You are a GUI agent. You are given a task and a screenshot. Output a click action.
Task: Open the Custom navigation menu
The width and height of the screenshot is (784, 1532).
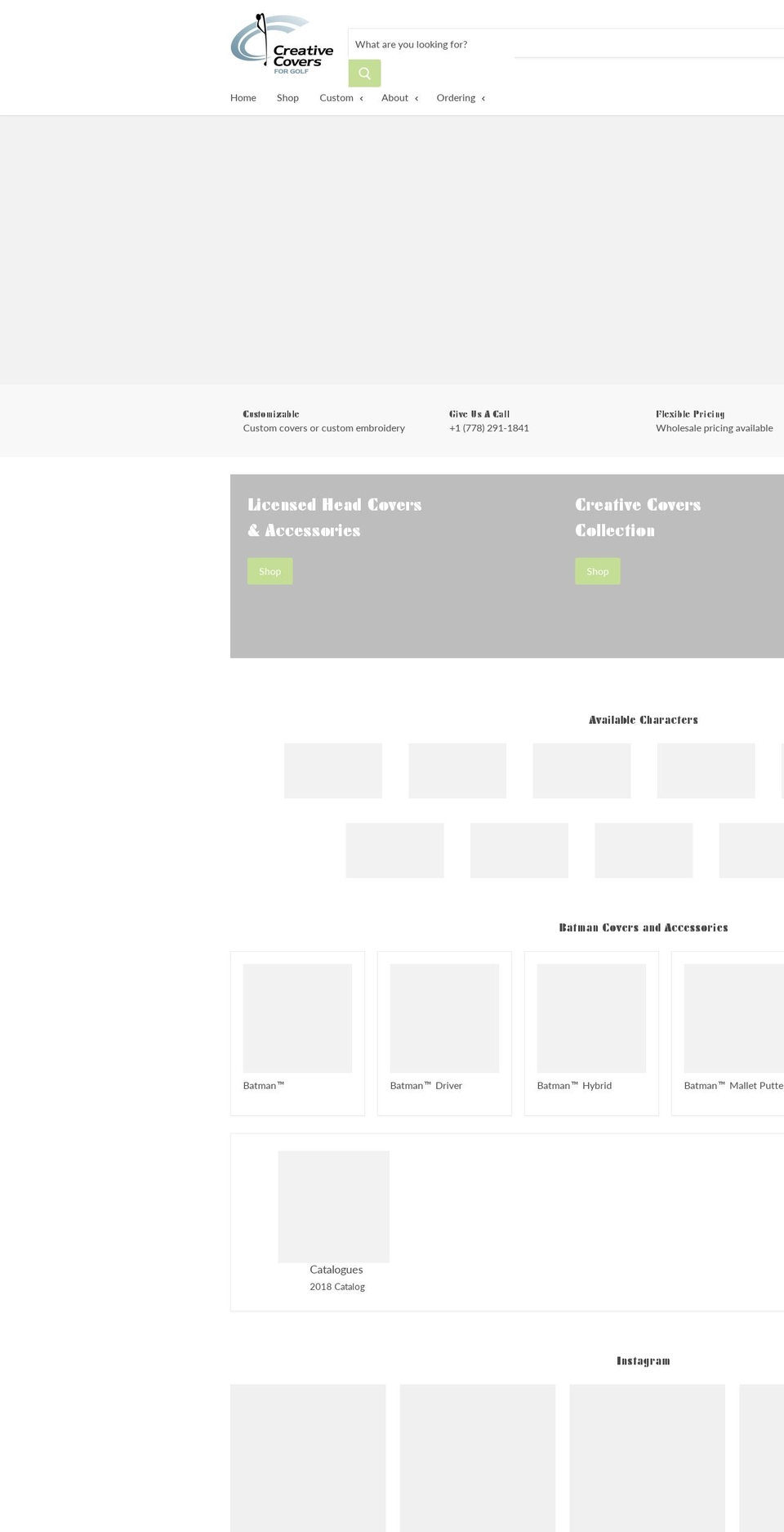[336, 98]
